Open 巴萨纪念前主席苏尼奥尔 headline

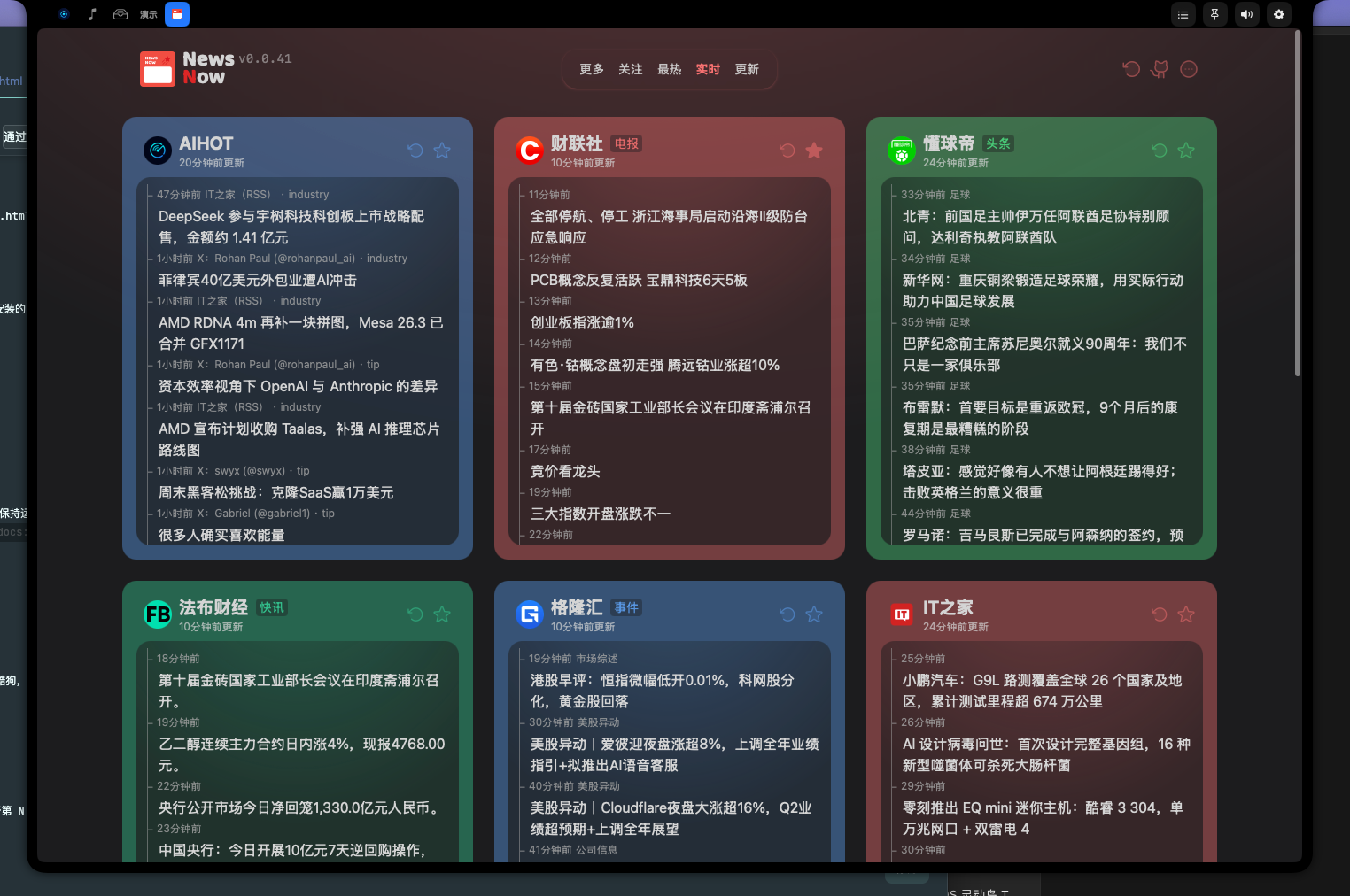click(1045, 354)
